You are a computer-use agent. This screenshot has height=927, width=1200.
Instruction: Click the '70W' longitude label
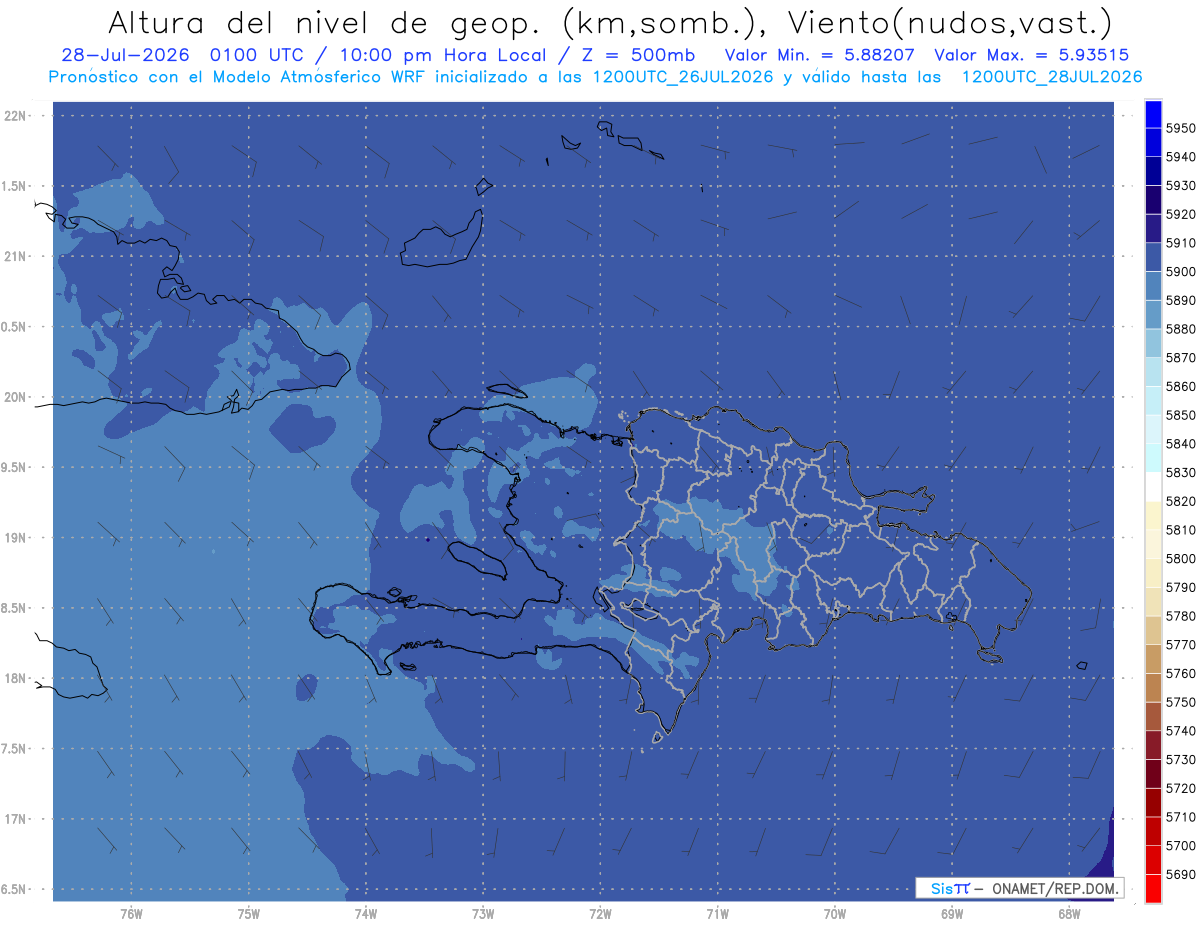835,914
